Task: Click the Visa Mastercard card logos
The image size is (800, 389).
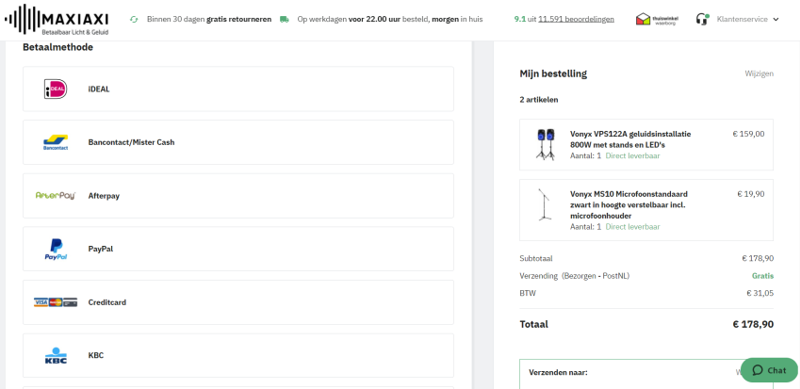Action: point(55,302)
